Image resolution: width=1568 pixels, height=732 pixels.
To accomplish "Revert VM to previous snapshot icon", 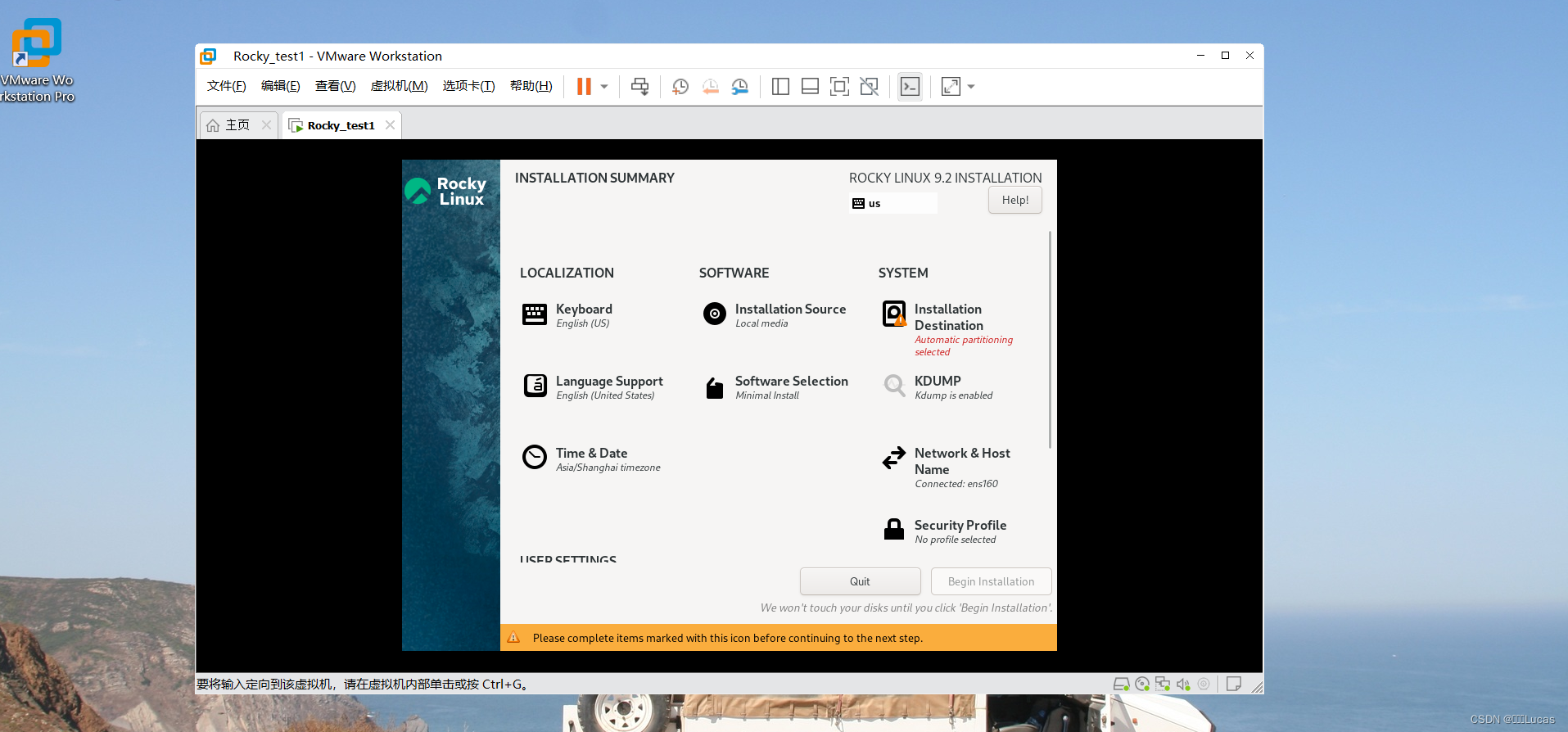I will click(711, 87).
